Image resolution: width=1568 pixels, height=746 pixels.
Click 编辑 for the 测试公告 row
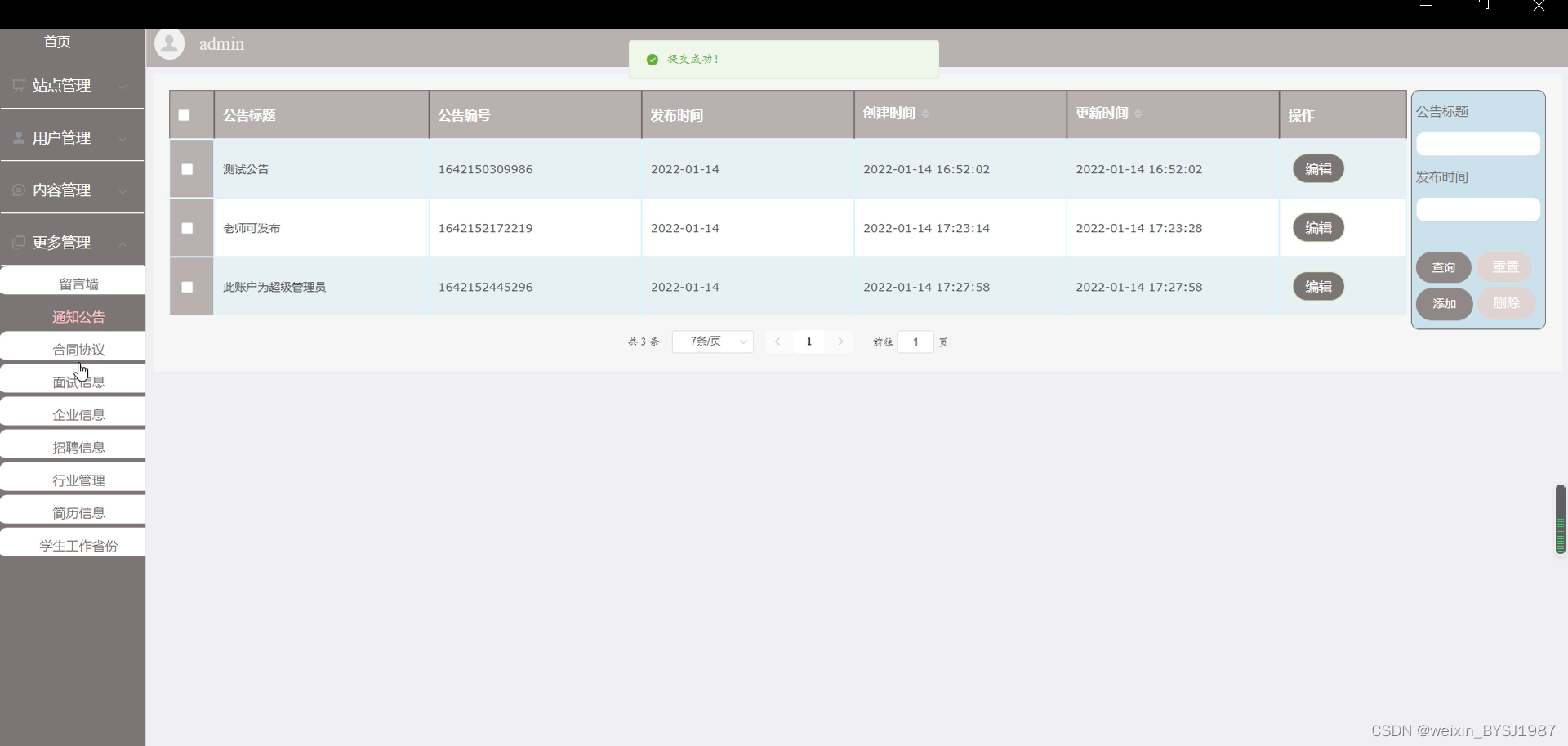tap(1318, 169)
